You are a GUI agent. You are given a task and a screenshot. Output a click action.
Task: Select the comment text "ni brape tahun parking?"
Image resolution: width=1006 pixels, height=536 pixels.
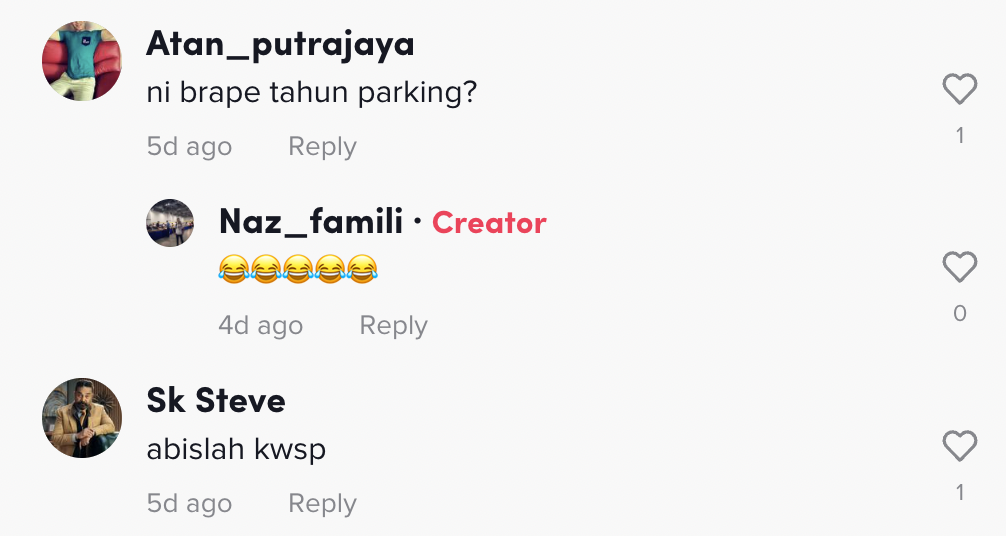pos(312,93)
